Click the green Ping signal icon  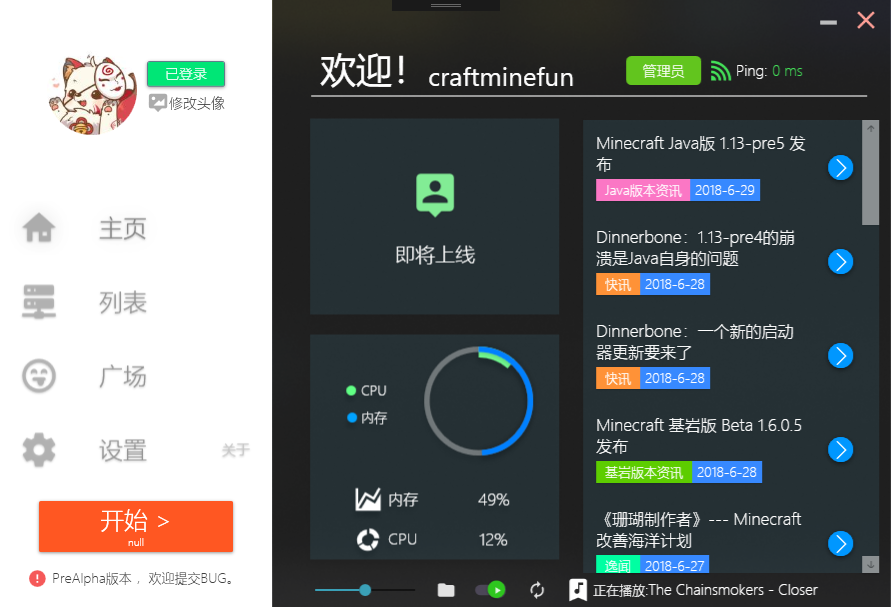tap(720, 71)
